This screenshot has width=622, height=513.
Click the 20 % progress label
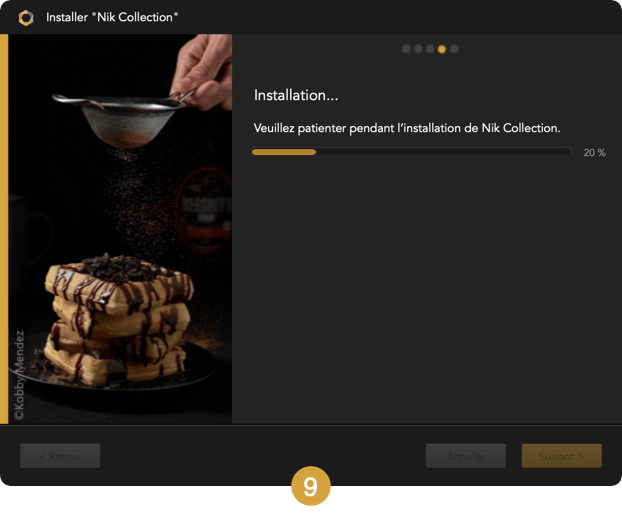(x=594, y=153)
